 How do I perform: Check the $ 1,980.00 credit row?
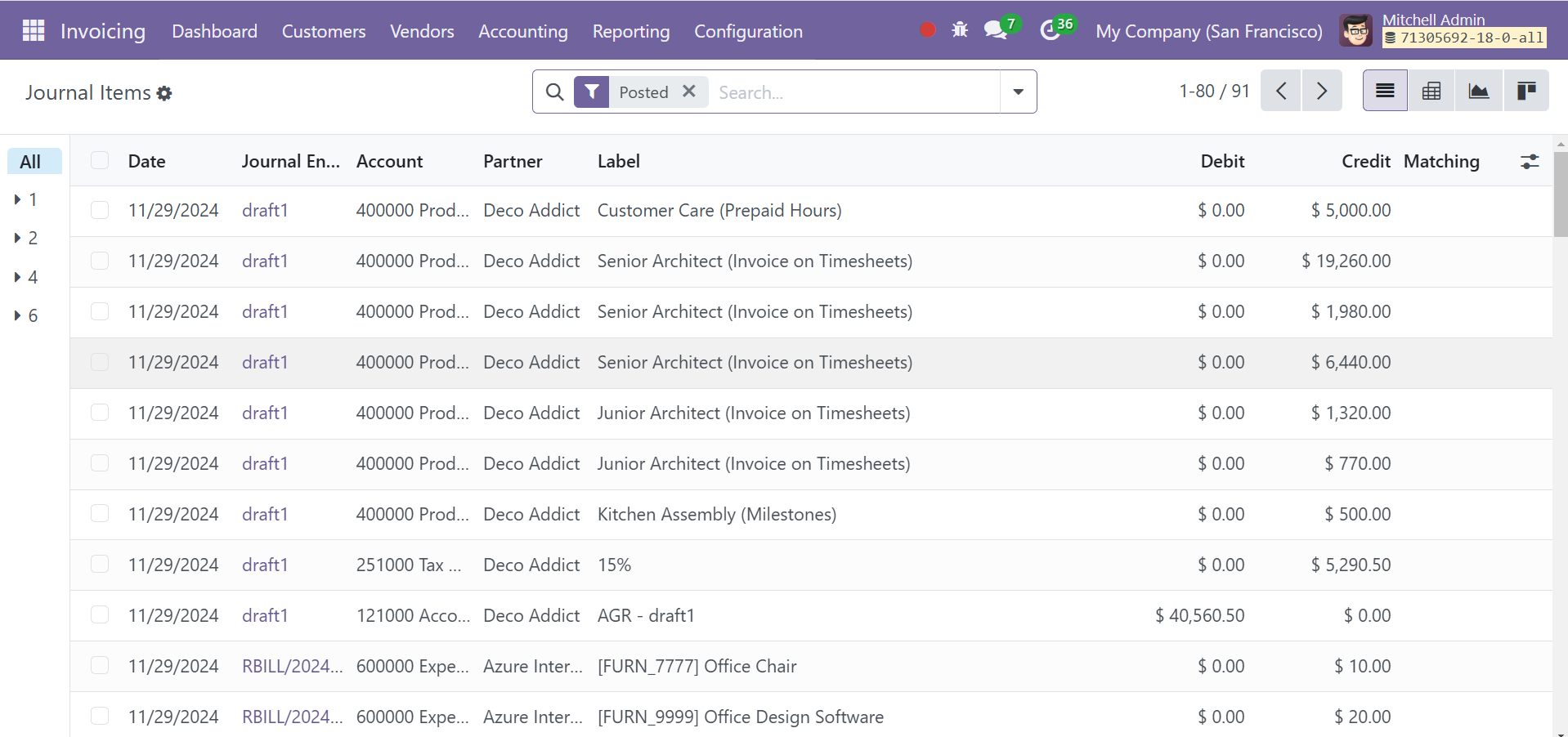tap(100, 311)
